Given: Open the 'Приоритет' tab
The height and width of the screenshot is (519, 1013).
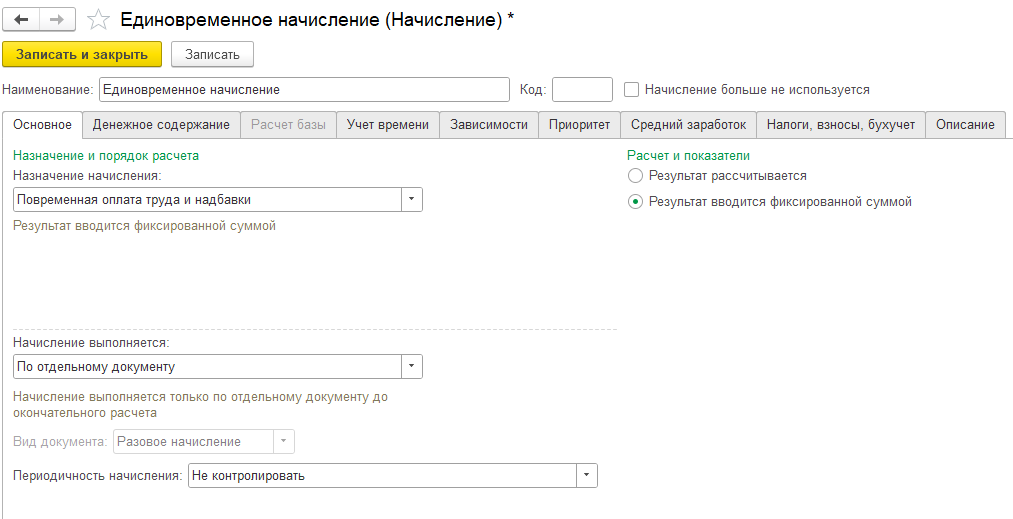Looking at the screenshot, I should [580, 125].
